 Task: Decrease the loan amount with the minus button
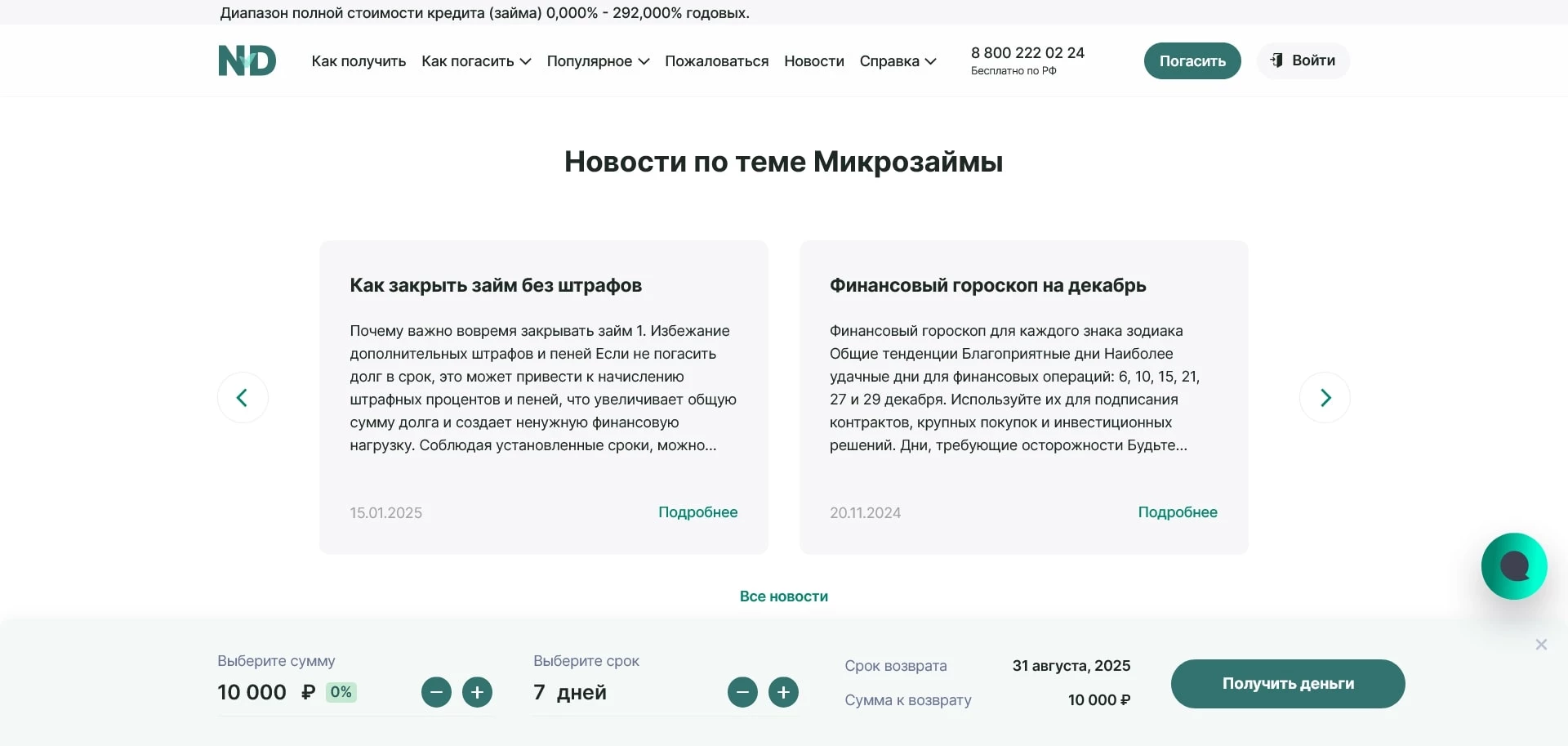coord(436,692)
